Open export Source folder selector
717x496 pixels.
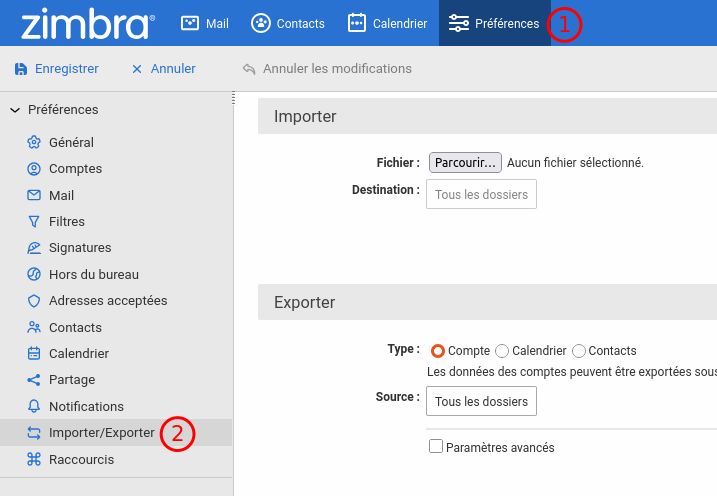pyautogui.click(x=481, y=401)
